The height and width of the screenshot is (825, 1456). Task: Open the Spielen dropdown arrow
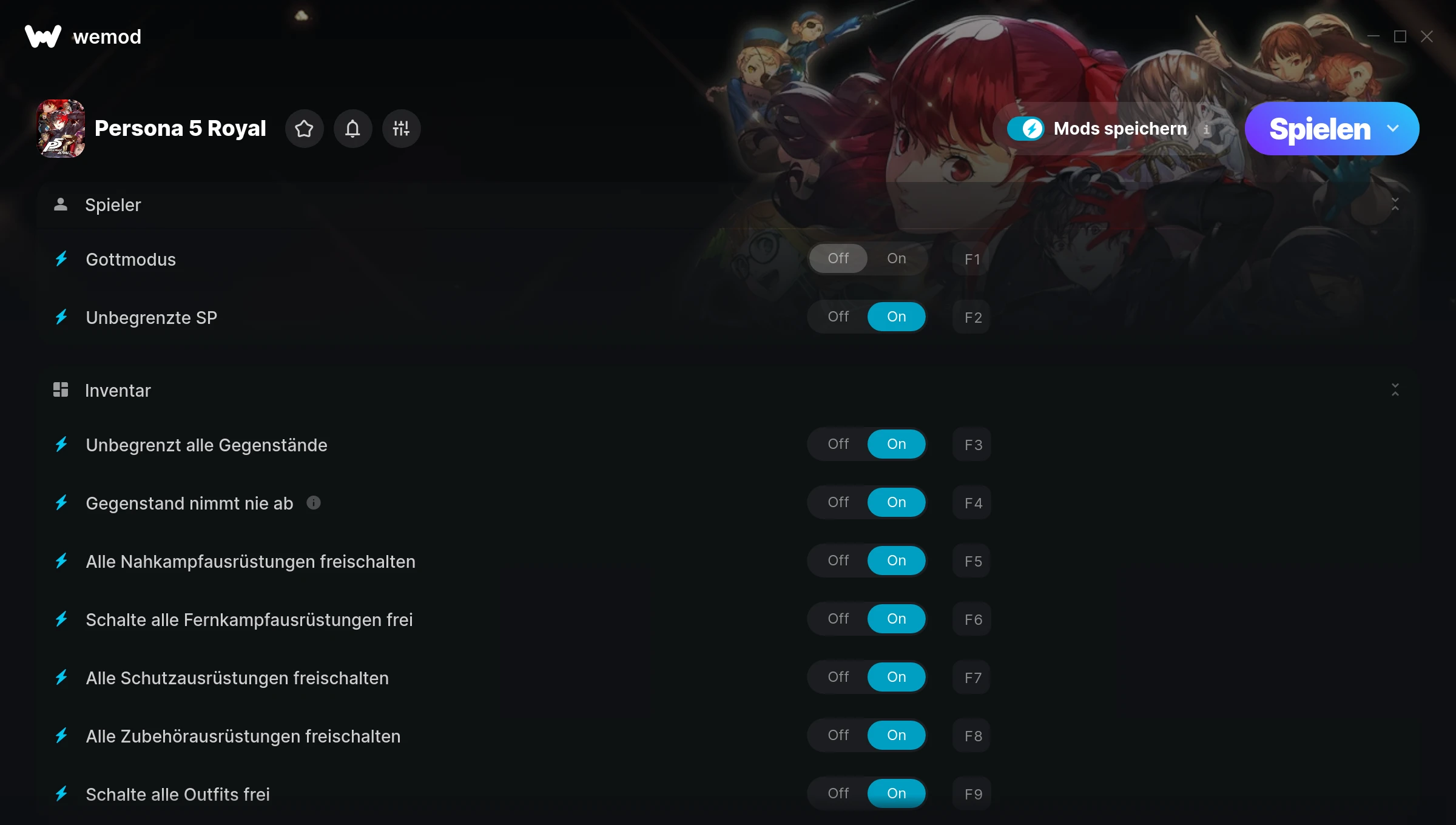point(1394,129)
